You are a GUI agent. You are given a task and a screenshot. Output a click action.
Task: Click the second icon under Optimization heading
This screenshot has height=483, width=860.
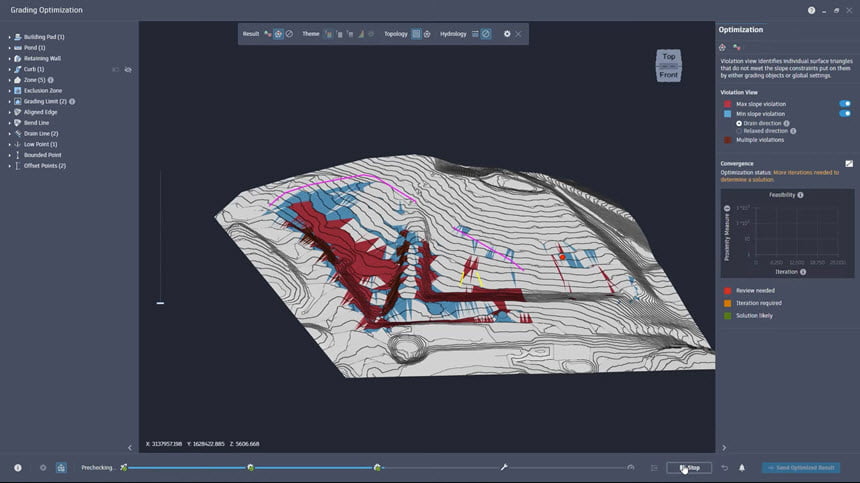pyautogui.click(x=737, y=48)
